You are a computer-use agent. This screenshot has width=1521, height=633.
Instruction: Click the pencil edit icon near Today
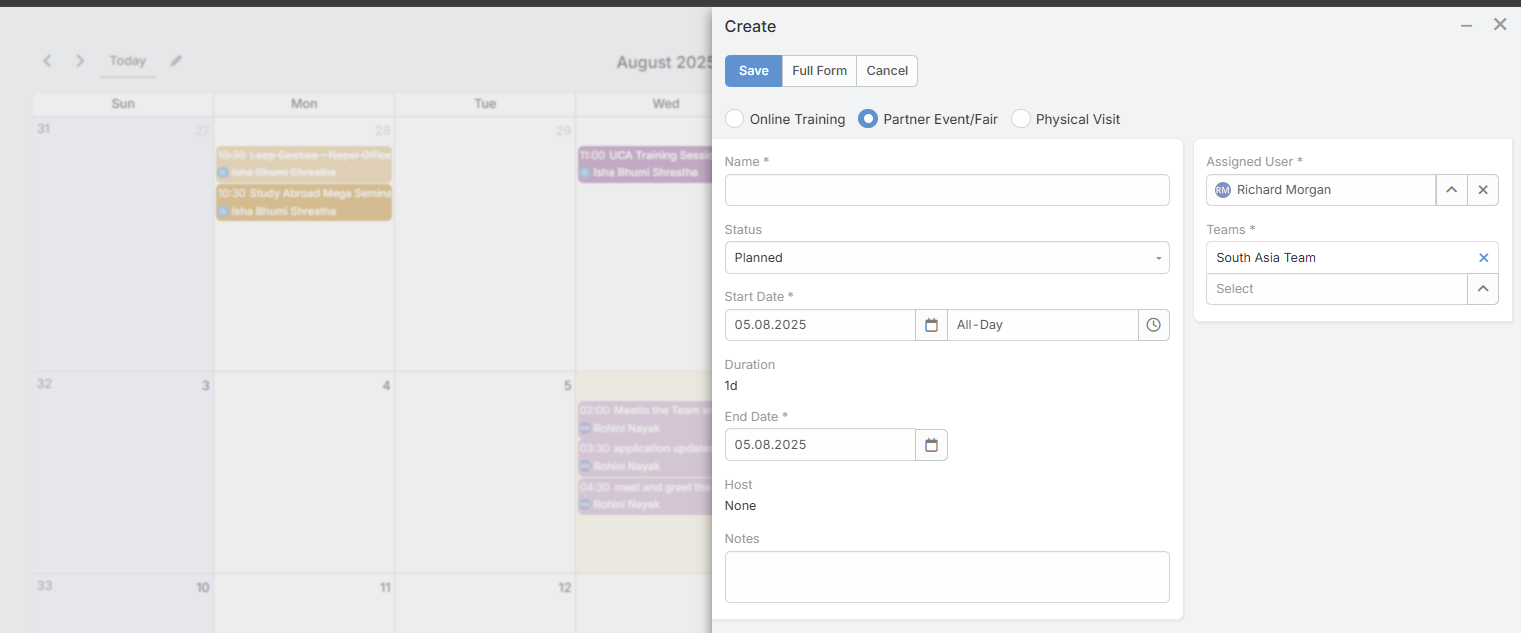pos(176,61)
